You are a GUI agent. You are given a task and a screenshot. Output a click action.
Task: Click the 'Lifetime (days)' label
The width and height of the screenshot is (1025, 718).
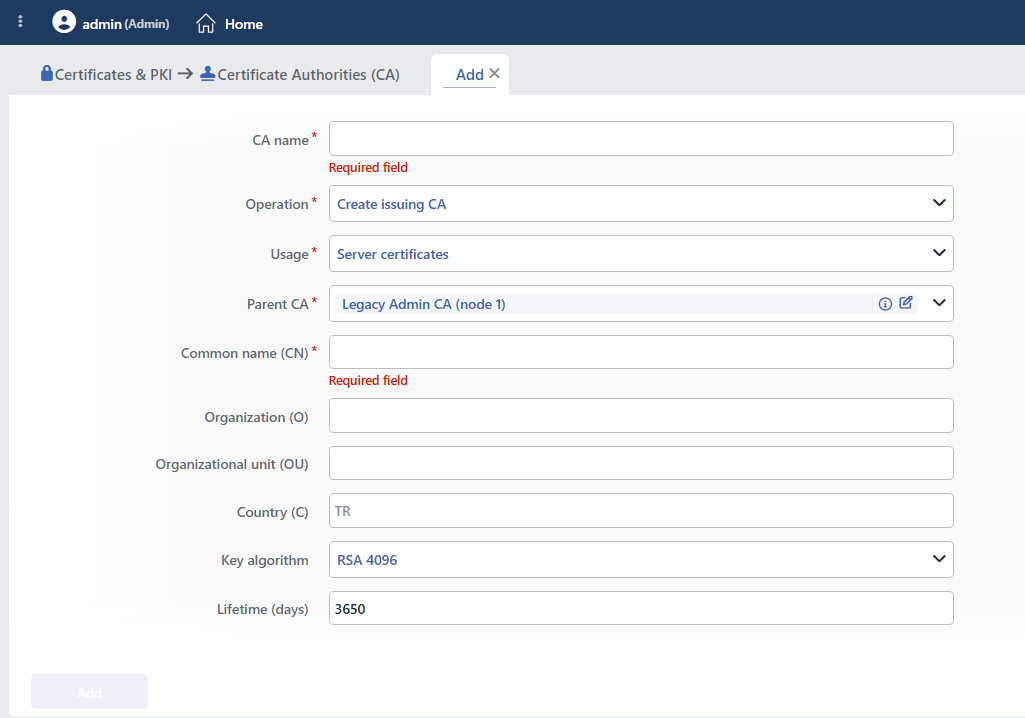pyautogui.click(x=263, y=609)
